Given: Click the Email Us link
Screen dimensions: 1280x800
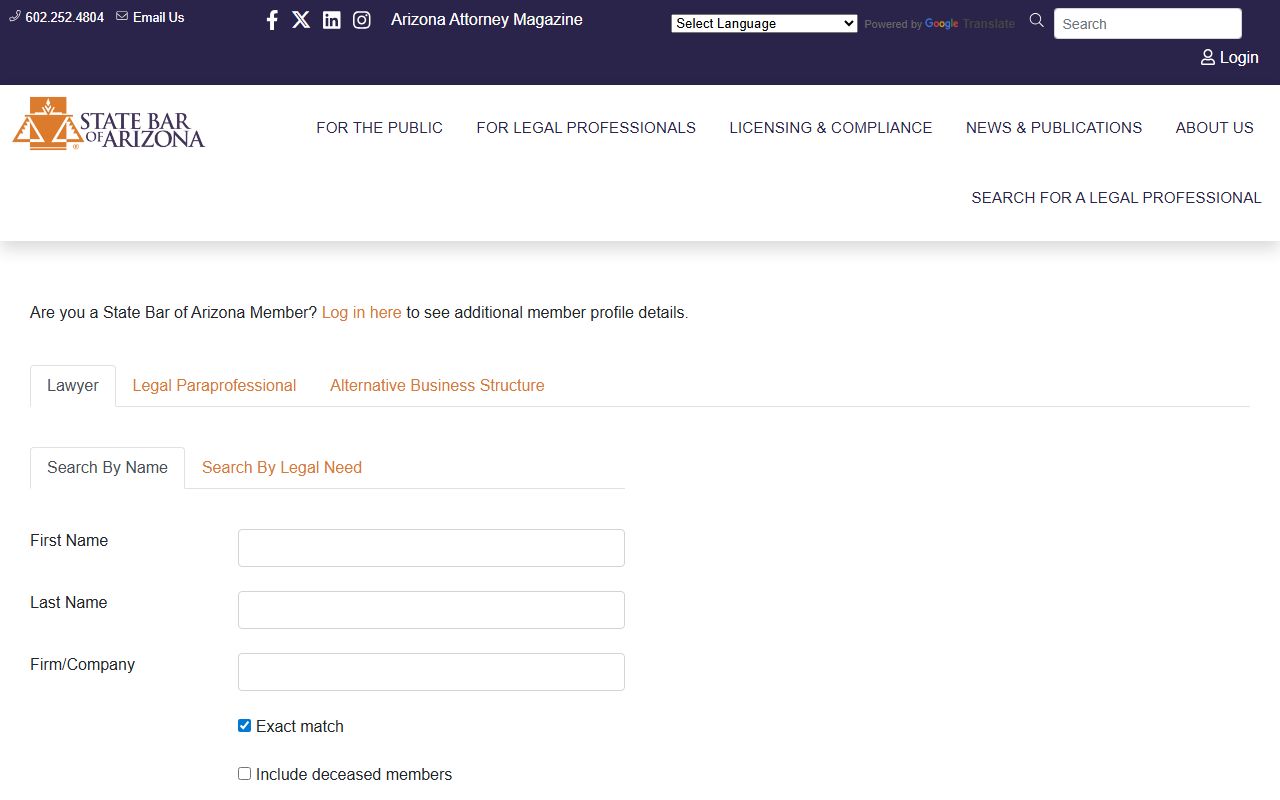Looking at the screenshot, I should [158, 17].
